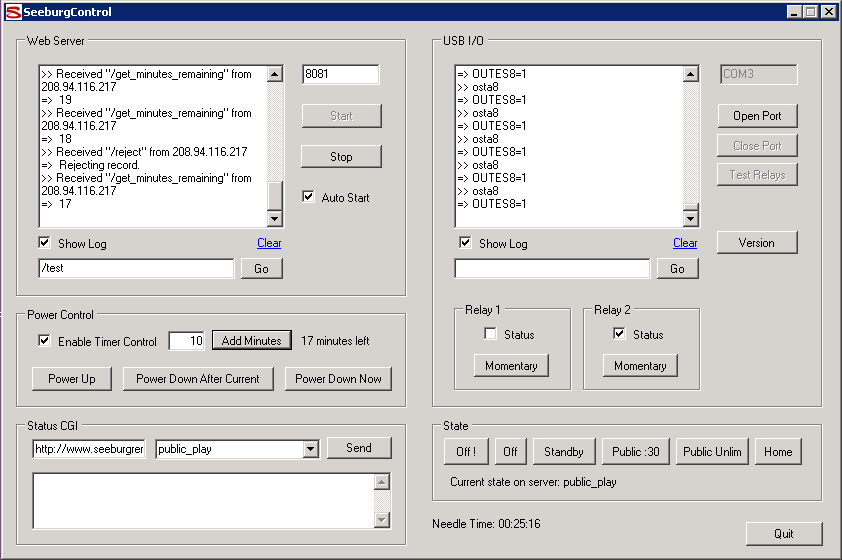Click the '/reject' received log line
The width and height of the screenshot is (842, 560).
(x=144, y=152)
